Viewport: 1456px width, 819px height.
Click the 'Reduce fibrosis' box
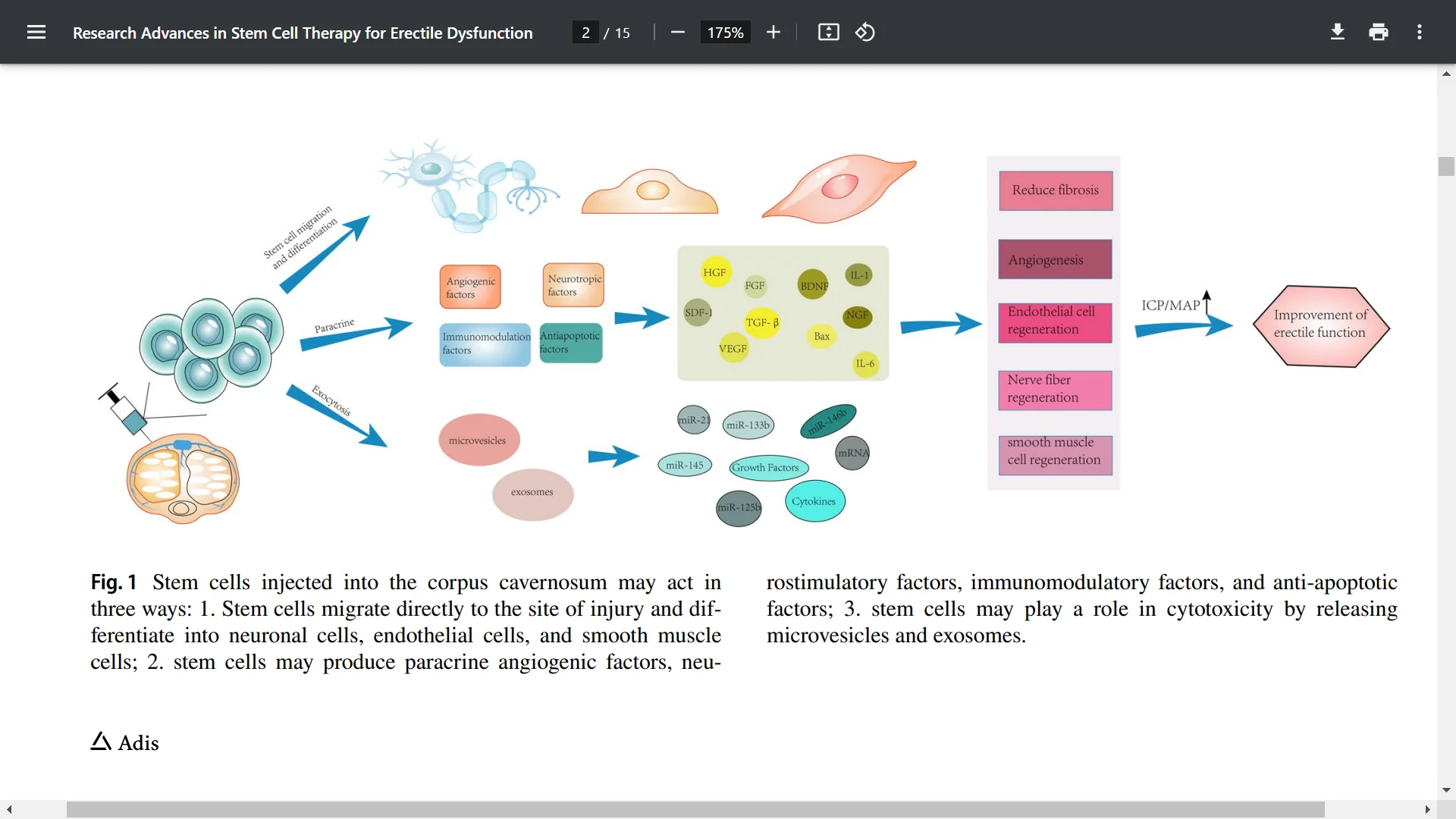[x=1056, y=190]
